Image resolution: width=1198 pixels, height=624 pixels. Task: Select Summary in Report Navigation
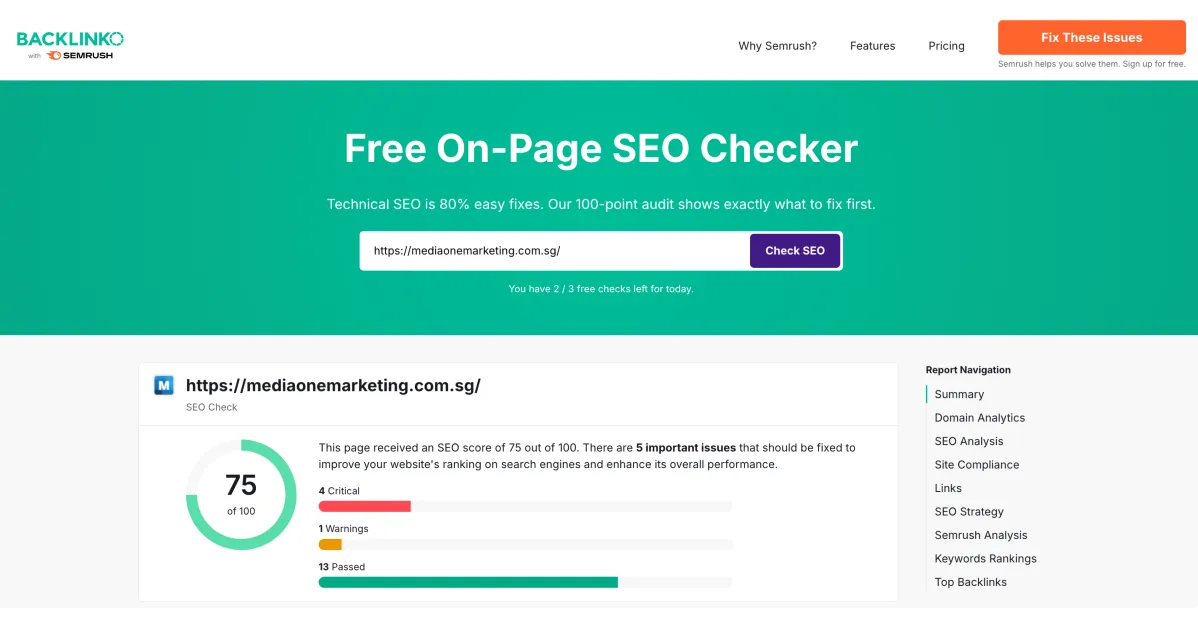pyautogui.click(x=958, y=394)
